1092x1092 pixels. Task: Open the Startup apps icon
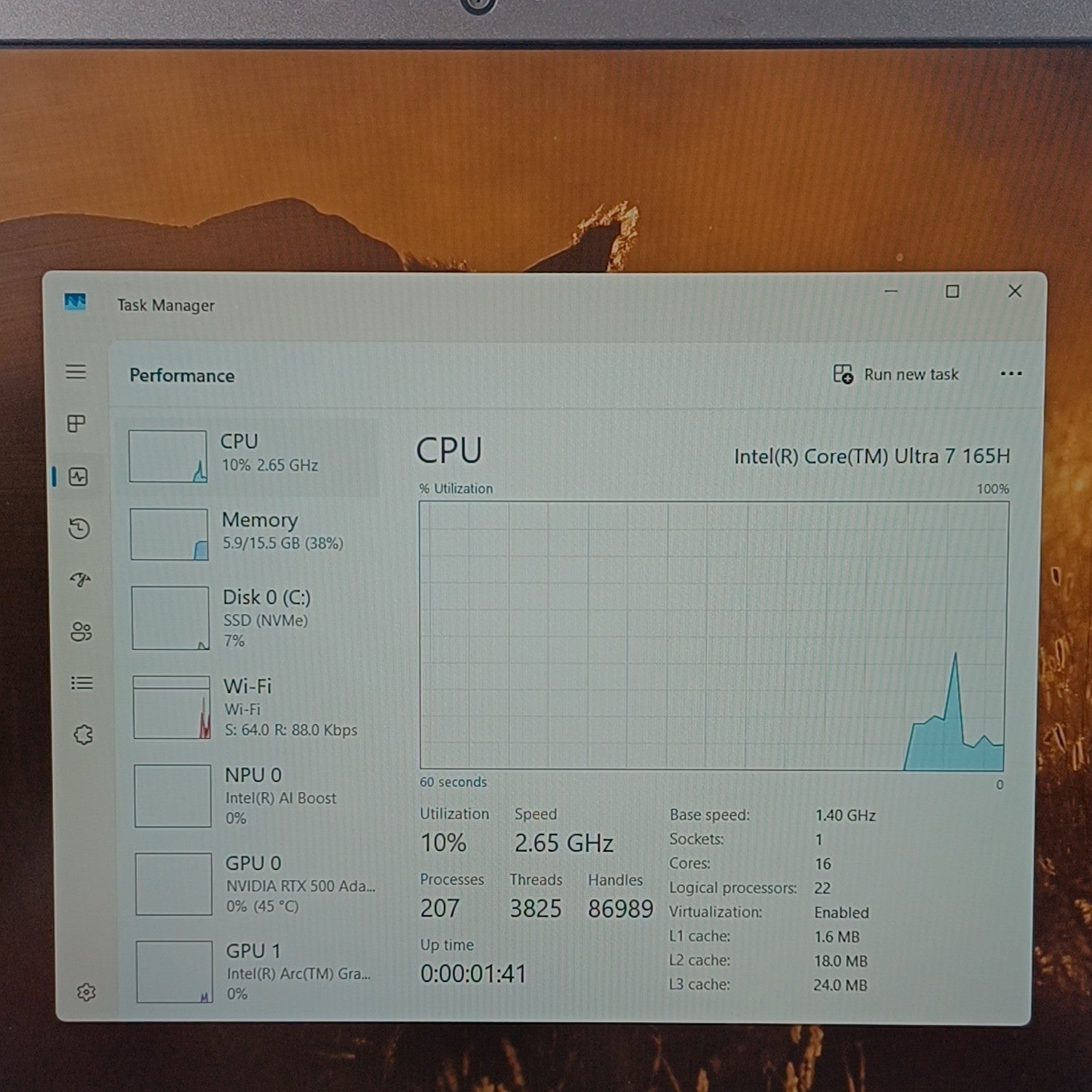pyautogui.click(x=80, y=579)
